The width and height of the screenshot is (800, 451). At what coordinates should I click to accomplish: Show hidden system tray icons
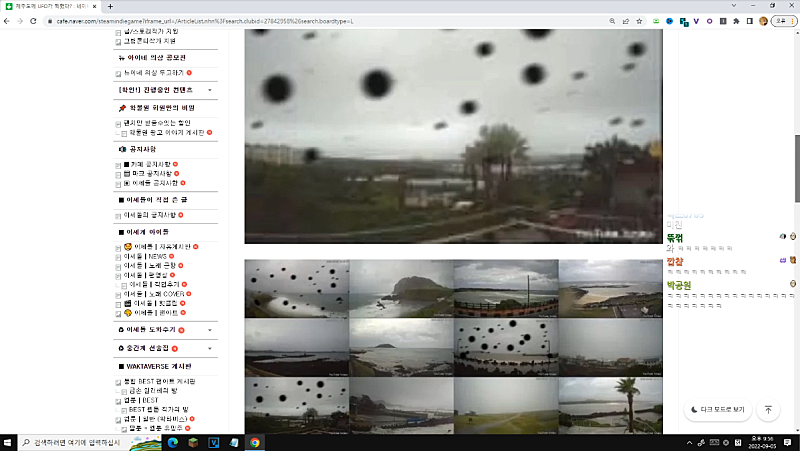coord(689,442)
